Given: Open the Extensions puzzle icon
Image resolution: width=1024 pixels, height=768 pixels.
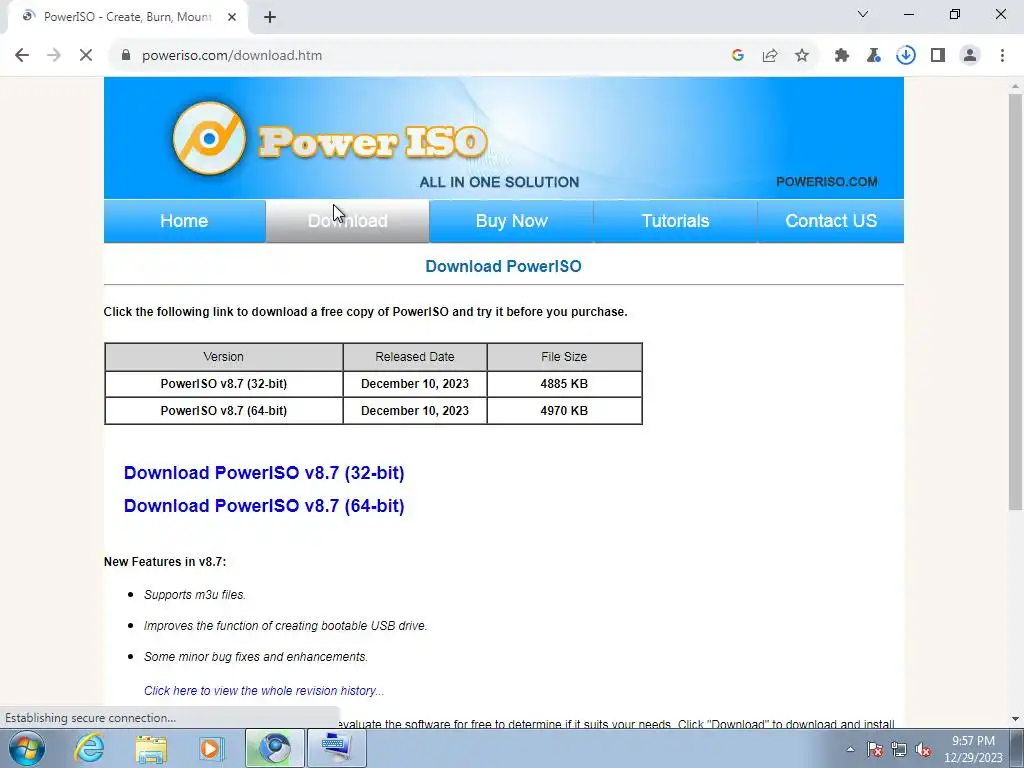Looking at the screenshot, I should click(x=842, y=56).
